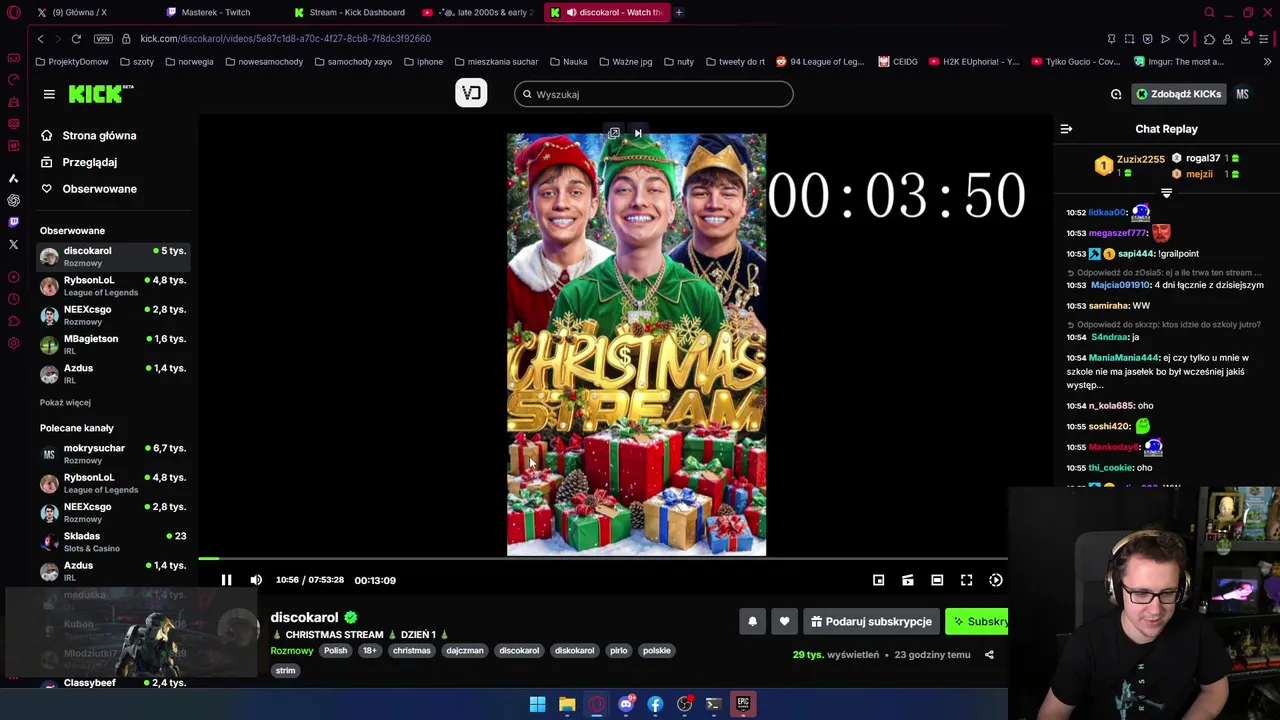The width and height of the screenshot is (1280, 720).
Task: Enter fullscreen mode in the video player
Action: coord(966,580)
